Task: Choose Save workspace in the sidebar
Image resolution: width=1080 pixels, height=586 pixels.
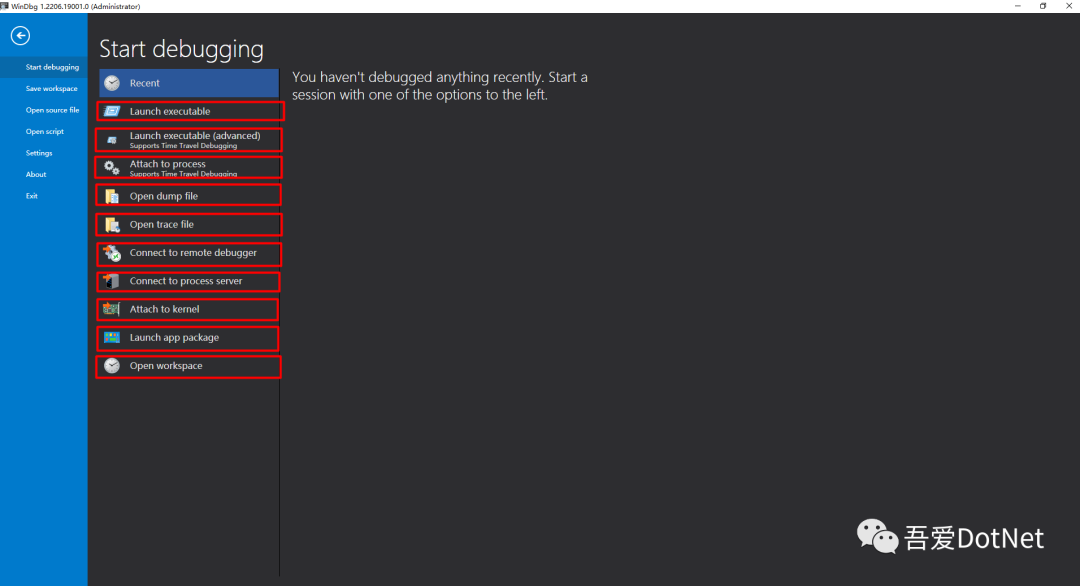Action: (x=52, y=88)
